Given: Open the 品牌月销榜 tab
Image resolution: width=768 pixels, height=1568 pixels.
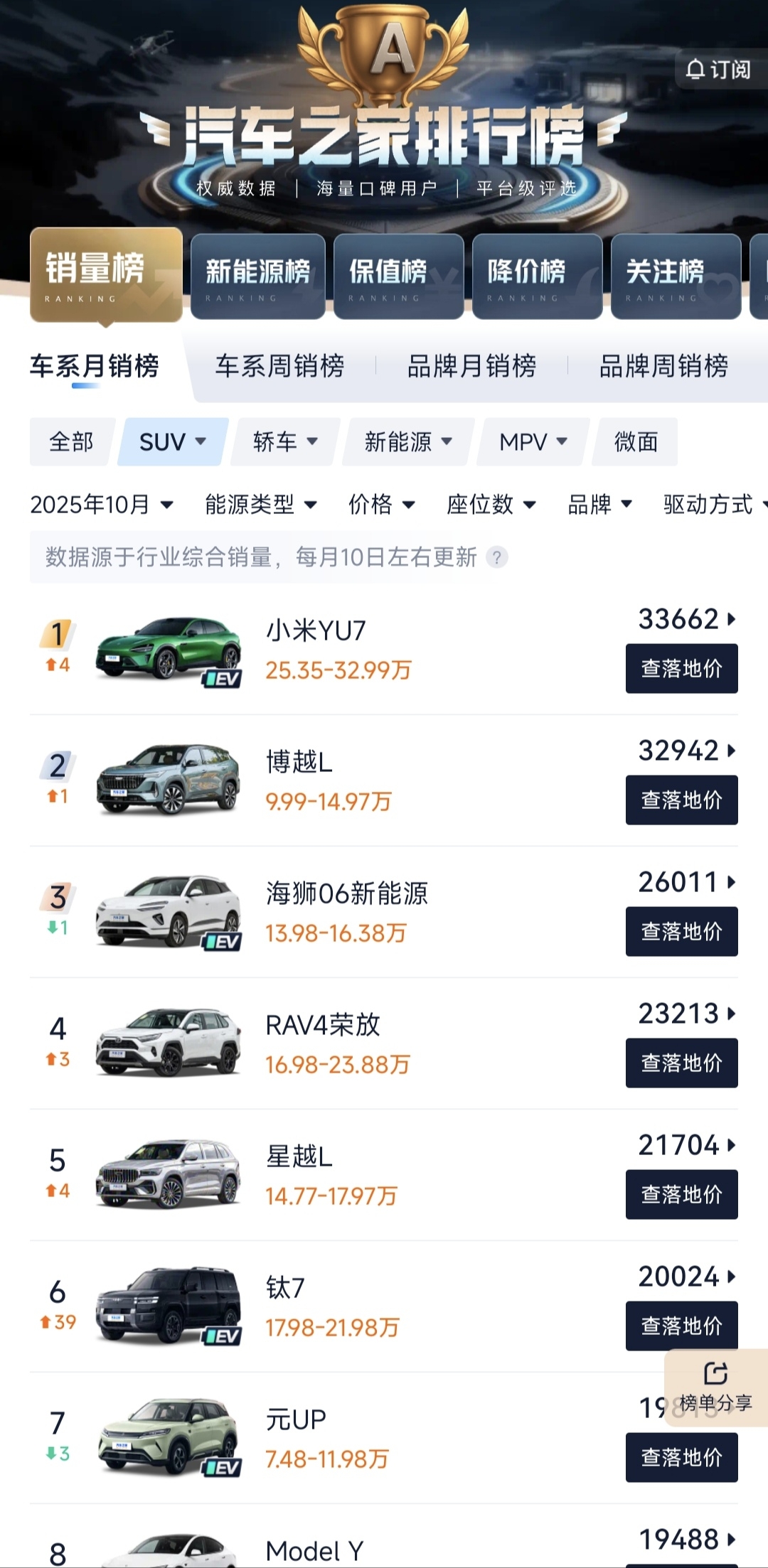Looking at the screenshot, I should [471, 366].
